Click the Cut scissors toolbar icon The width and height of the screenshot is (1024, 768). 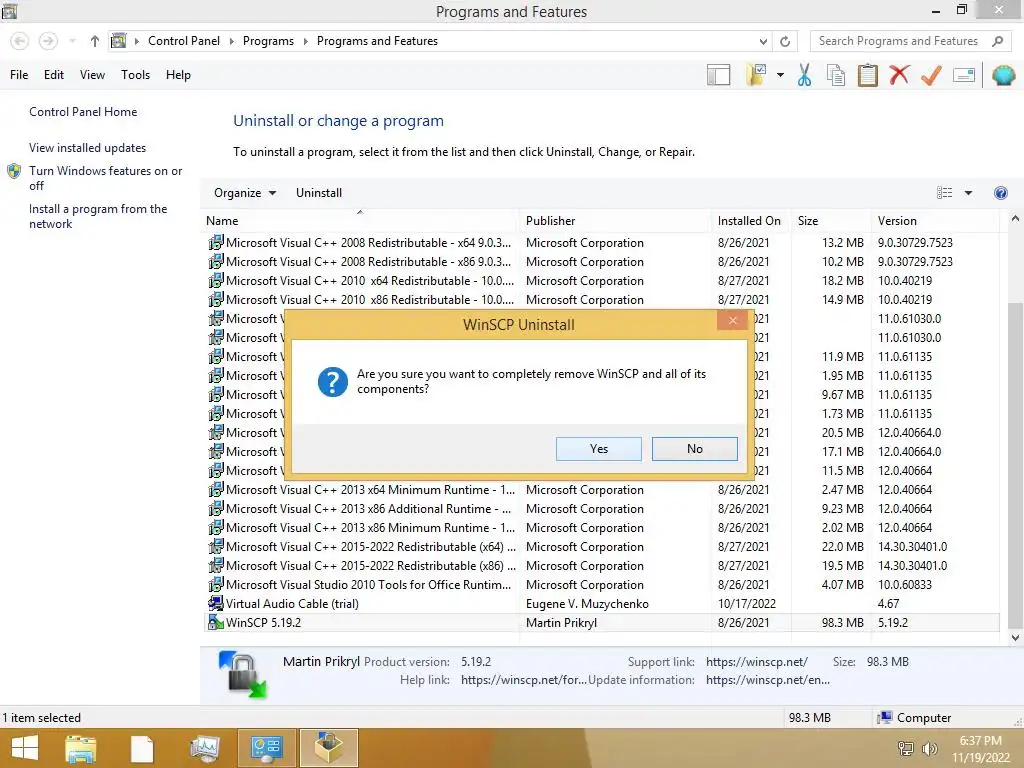(804, 75)
